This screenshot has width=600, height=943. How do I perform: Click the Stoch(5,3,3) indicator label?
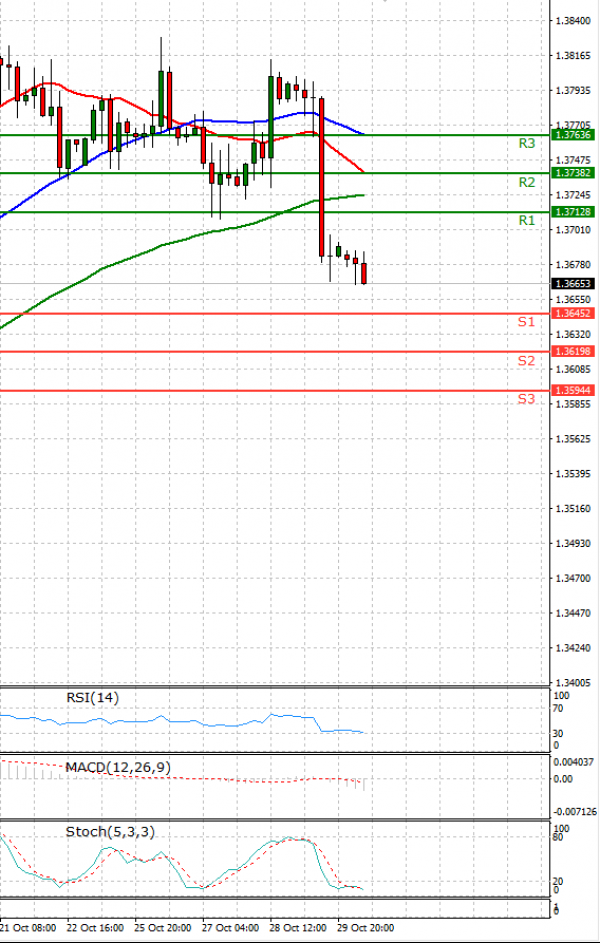point(110,832)
